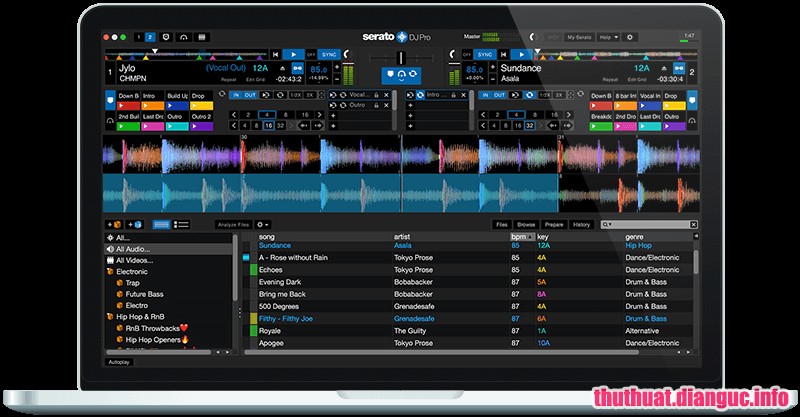800x417 pixels.
Task: Increase deck 1 pitch with plus button
Action: 337,67
